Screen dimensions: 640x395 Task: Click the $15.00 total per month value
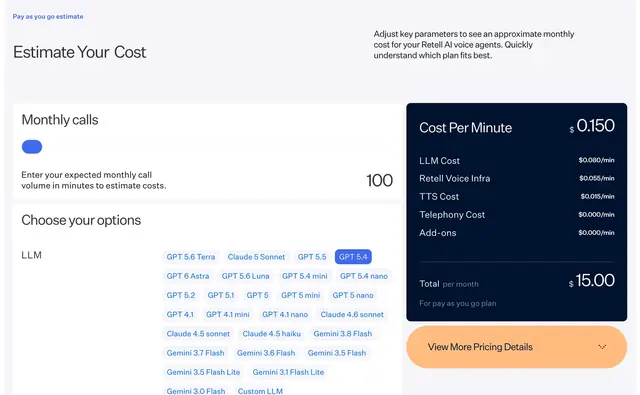coord(591,280)
